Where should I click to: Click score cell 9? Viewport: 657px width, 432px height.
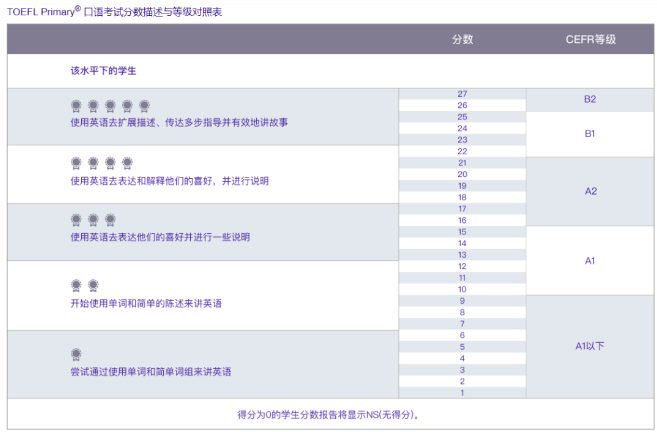click(462, 301)
